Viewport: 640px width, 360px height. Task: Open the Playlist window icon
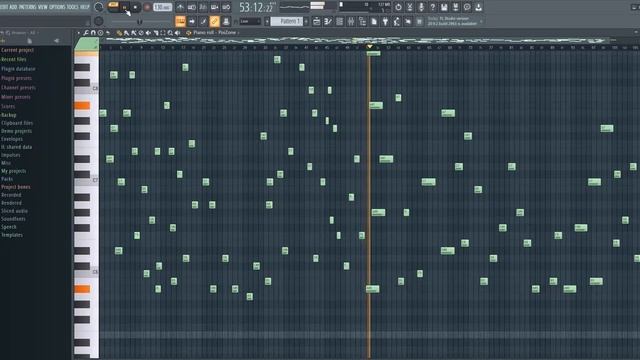pos(316,21)
